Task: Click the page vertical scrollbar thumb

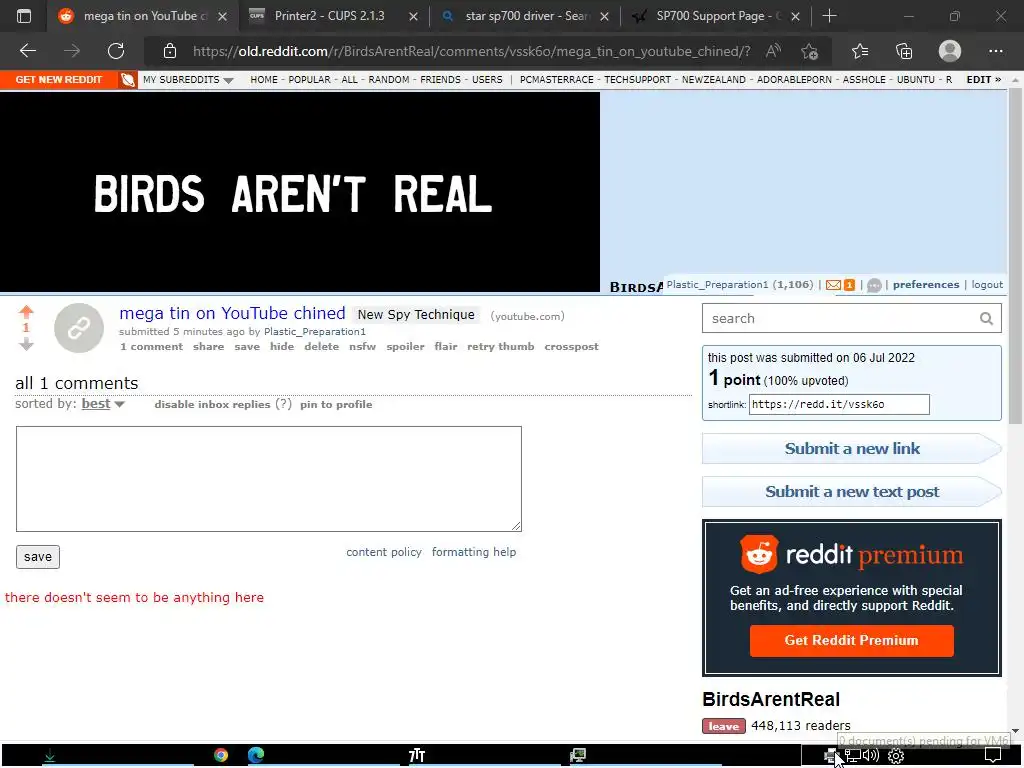Action: coord(1015,256)
